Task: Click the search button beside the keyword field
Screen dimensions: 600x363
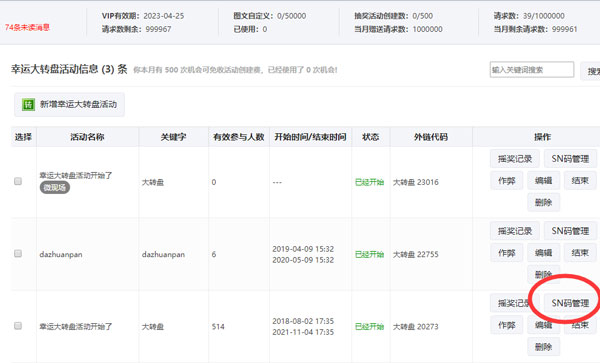Action: click(x=590, y=71)
